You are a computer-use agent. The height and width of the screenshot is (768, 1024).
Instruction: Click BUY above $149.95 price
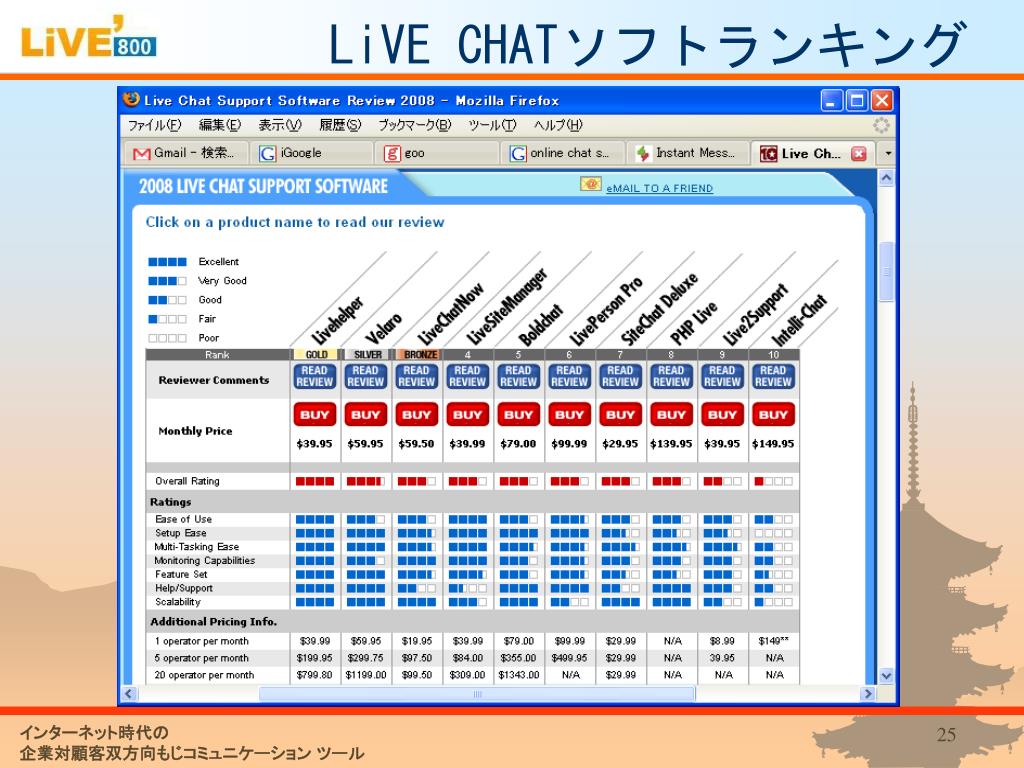(773, 415)
